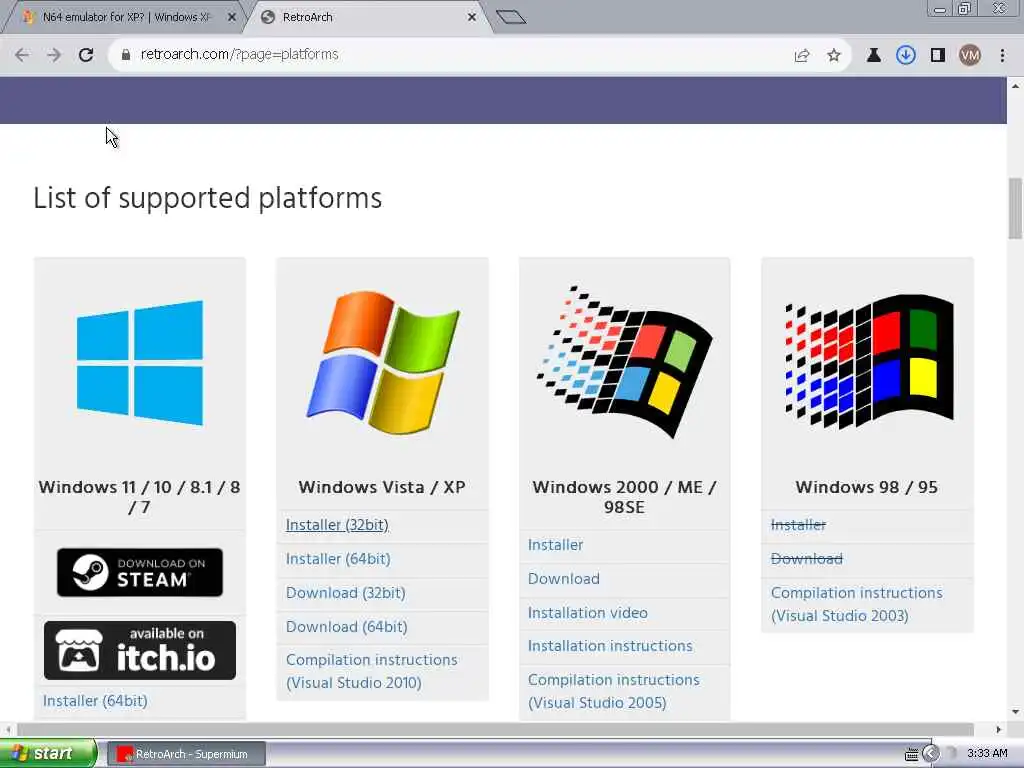1024x768 pixels.
Task: Click the Windows 11 / 10 / 8.1 title
Action: tap(139, 497)
